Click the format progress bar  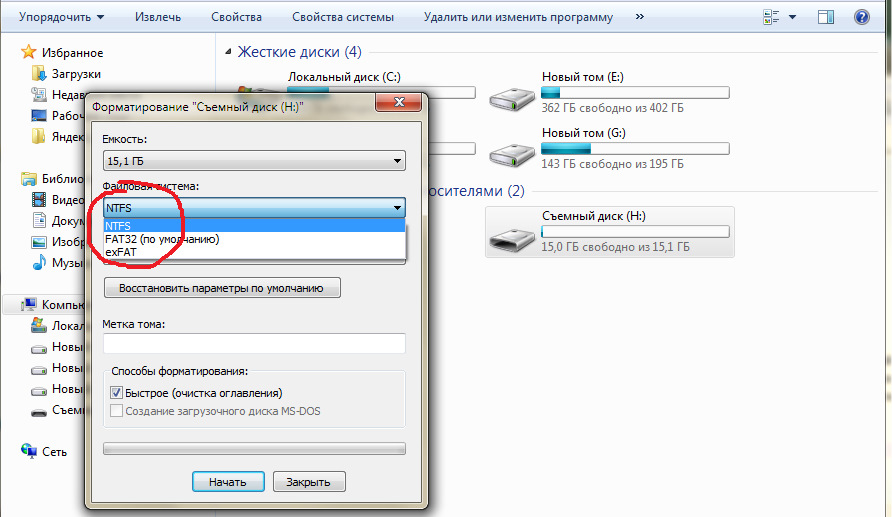254,449
